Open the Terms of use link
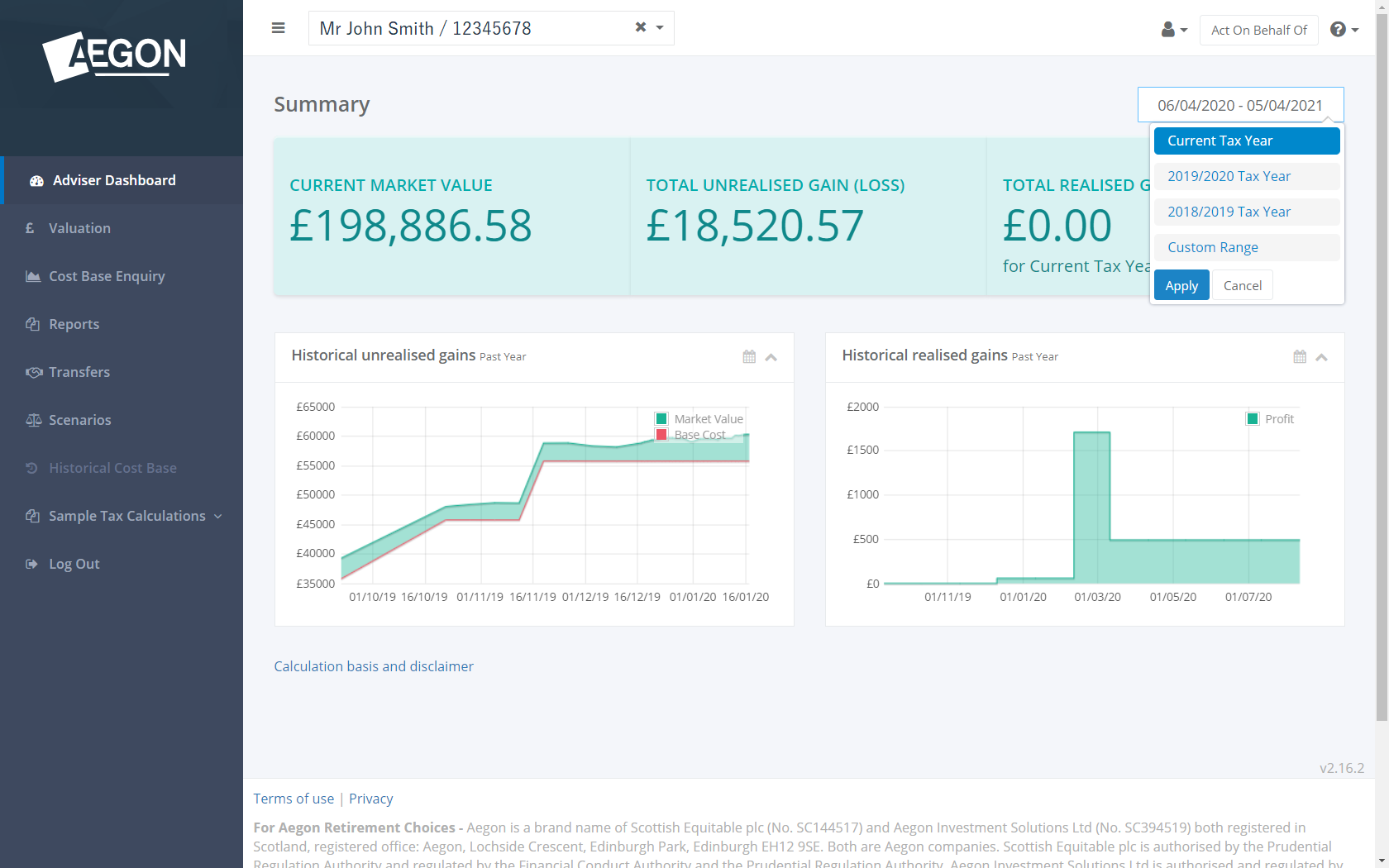The image size is (1389, 868). tap(294, 799)
